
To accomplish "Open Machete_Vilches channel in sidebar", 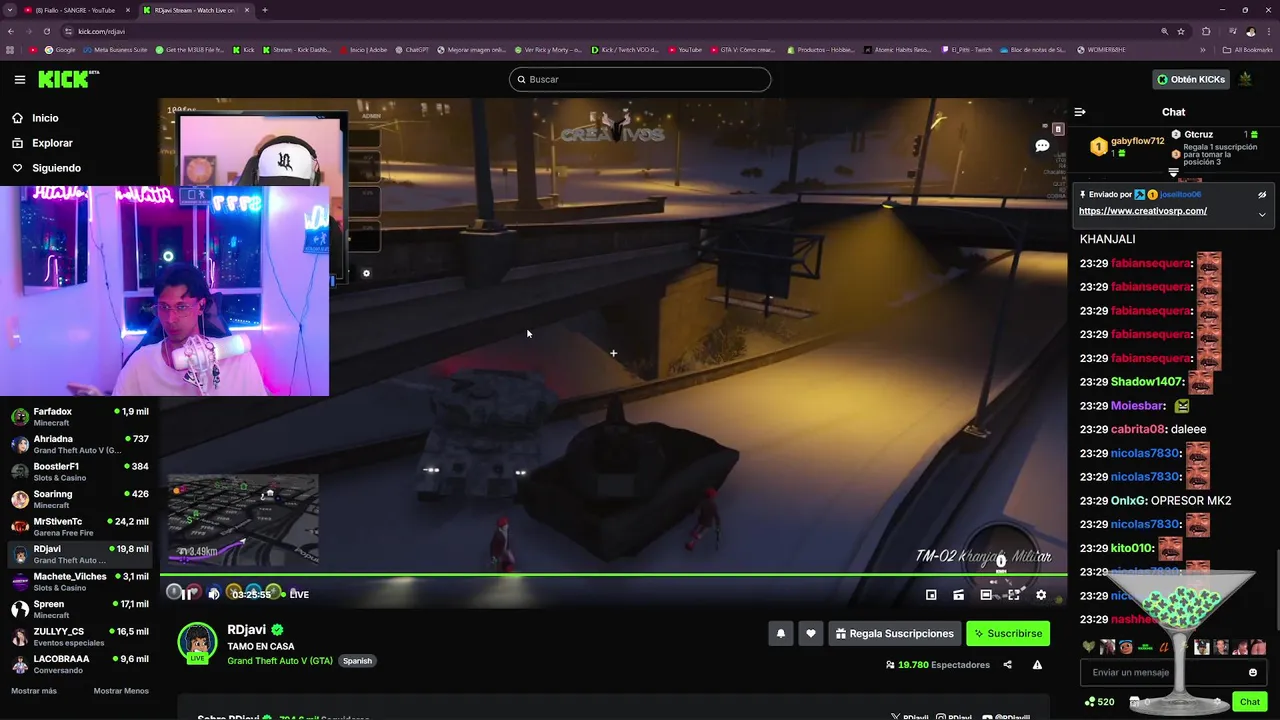I will pos(80,581).
